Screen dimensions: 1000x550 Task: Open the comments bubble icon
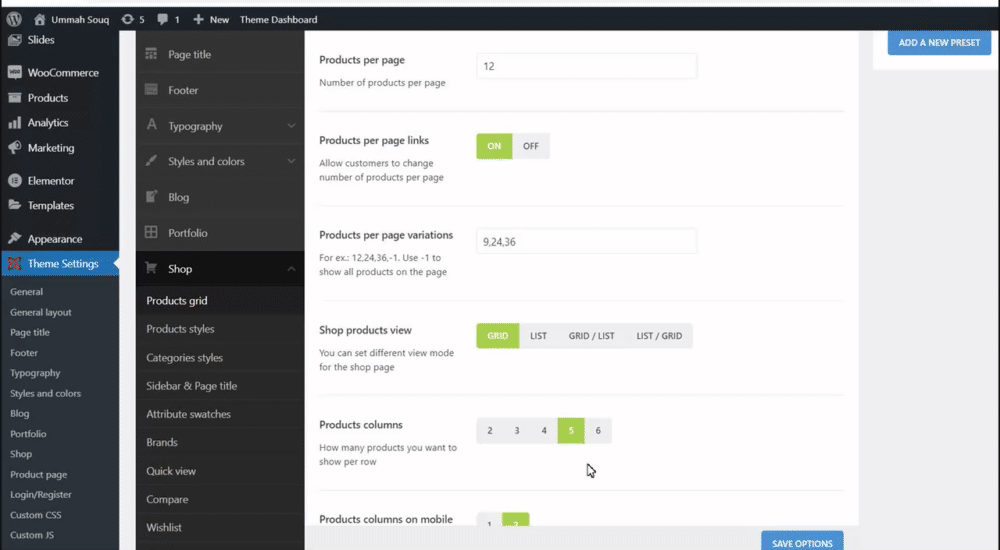click(x=163, y=19)
